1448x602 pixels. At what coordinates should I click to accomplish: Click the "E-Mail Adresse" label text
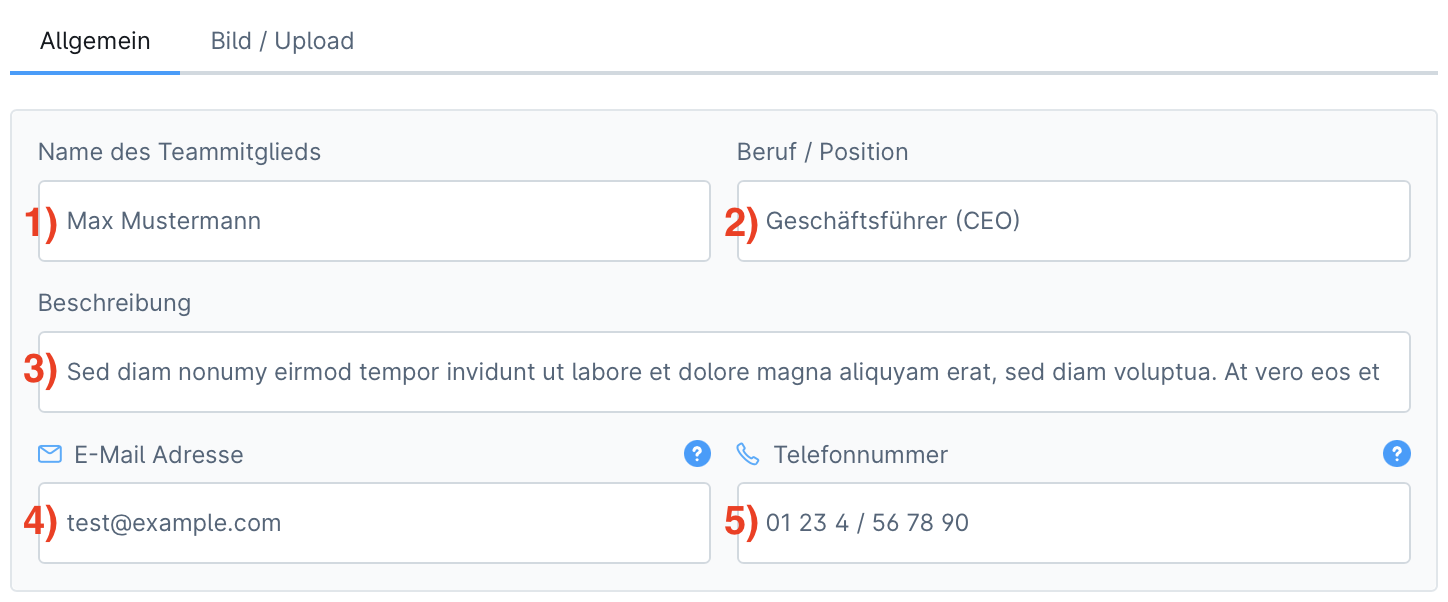coord(159,455)
